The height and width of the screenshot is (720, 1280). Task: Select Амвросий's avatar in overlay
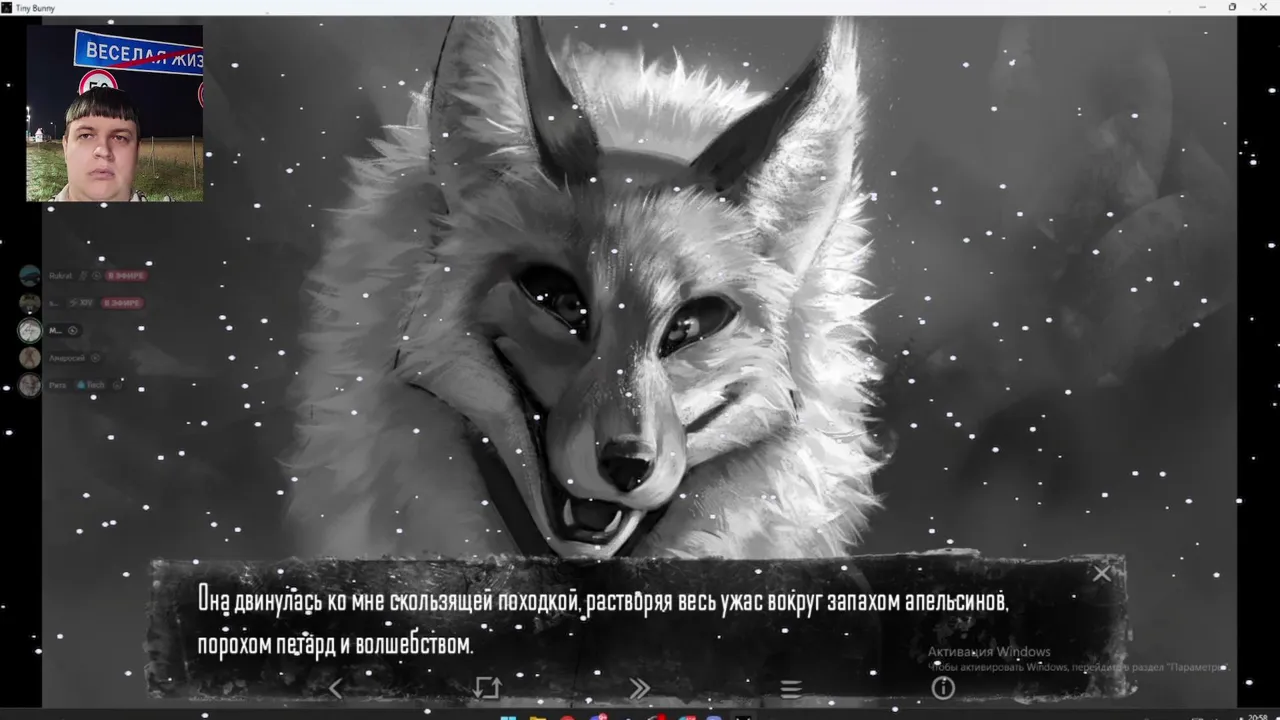[x=30, y=357]
